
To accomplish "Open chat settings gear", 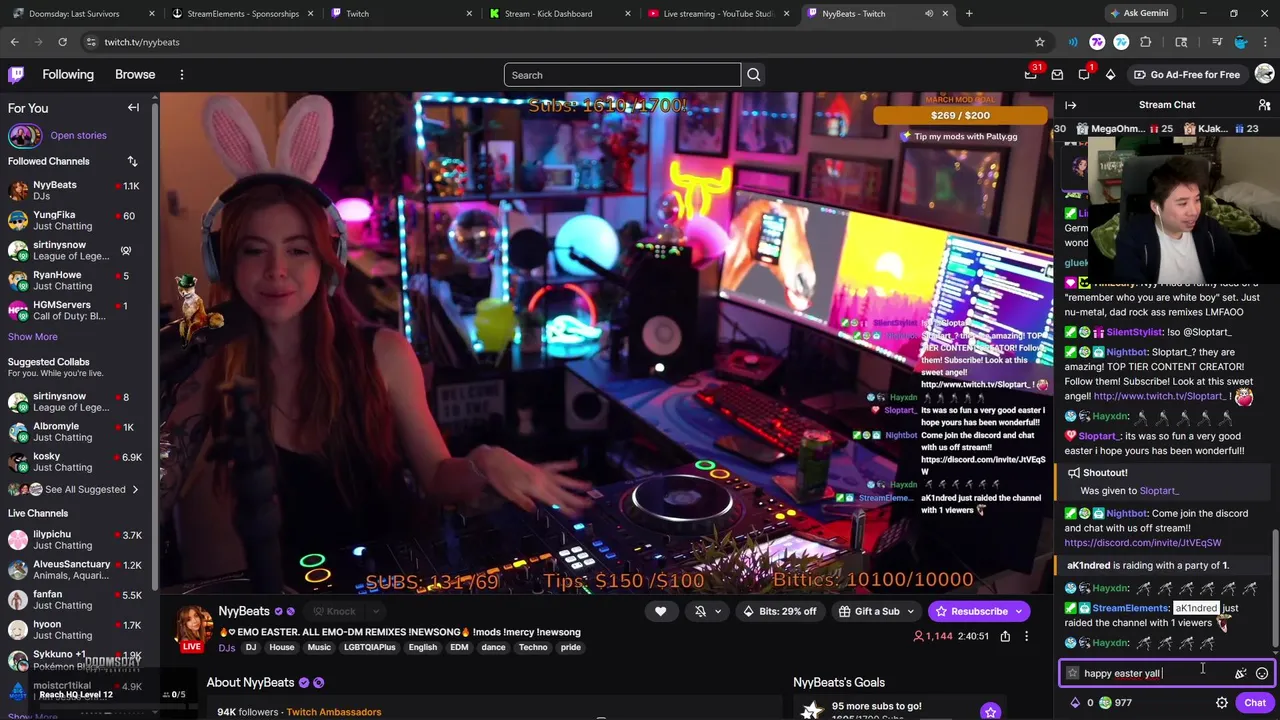I will 1221,703.
